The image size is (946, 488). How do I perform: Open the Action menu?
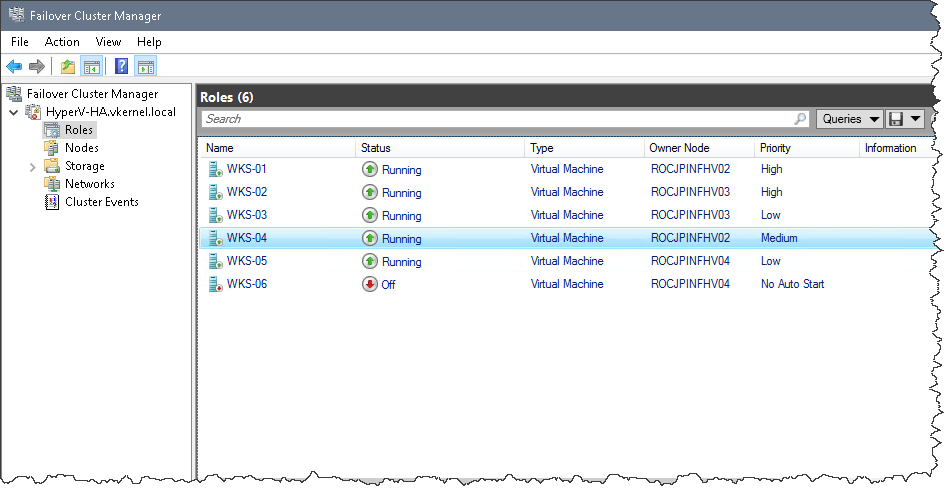62,42
